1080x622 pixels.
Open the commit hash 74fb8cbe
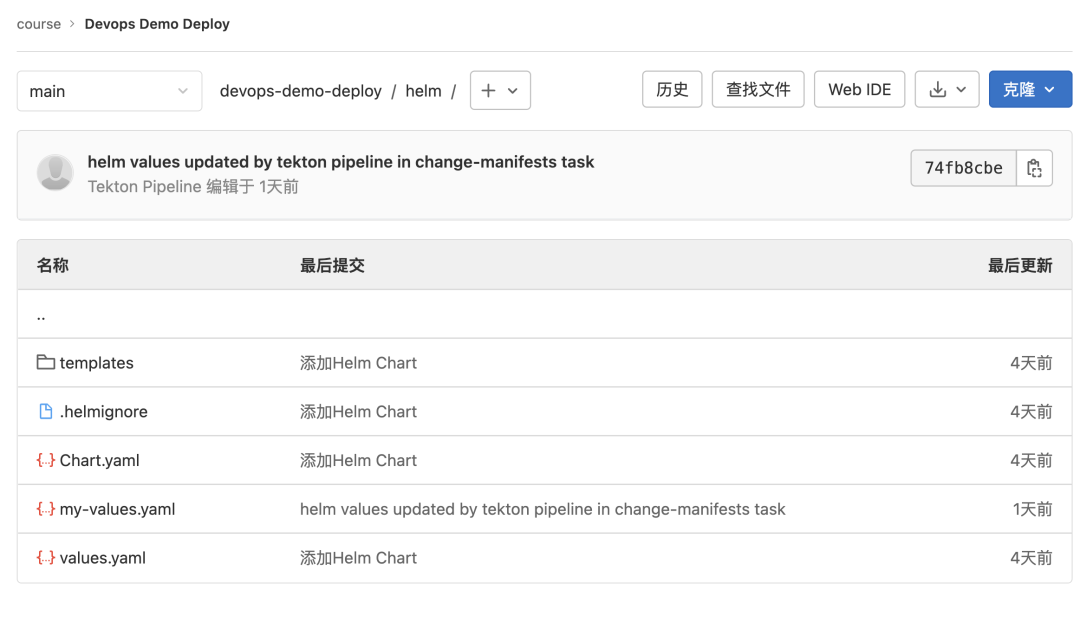[x=963, y=168]
